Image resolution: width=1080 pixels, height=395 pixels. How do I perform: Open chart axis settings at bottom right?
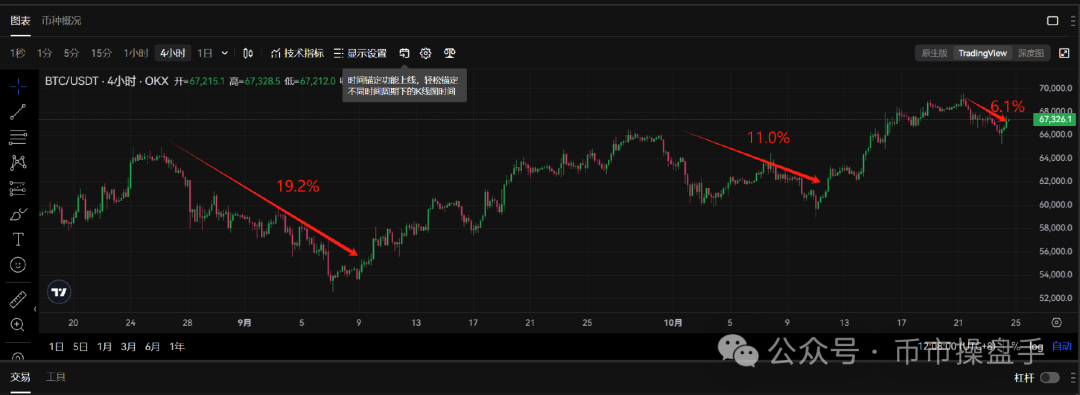pos(1057,322)
